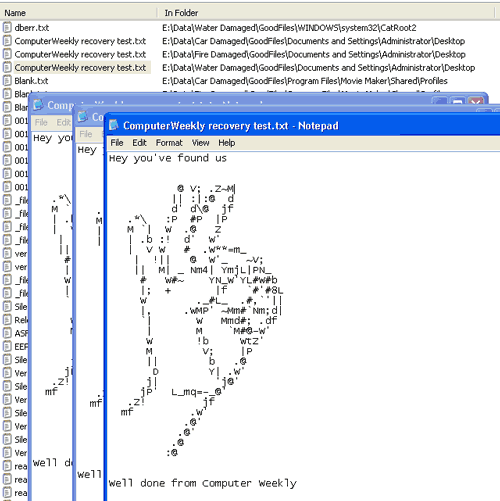Select the dberr.txt file icon
The image size is (500, 501).
click(7, 27)
